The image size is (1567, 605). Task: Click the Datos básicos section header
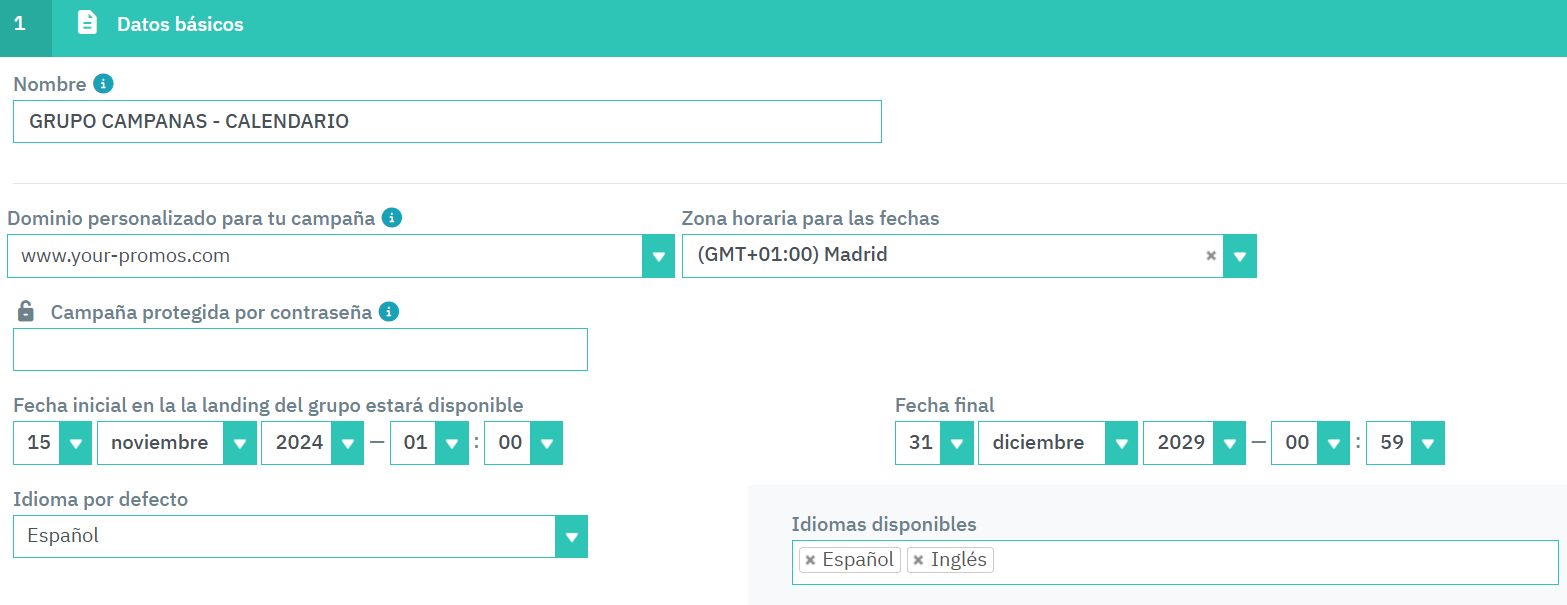tap(180, 24)
